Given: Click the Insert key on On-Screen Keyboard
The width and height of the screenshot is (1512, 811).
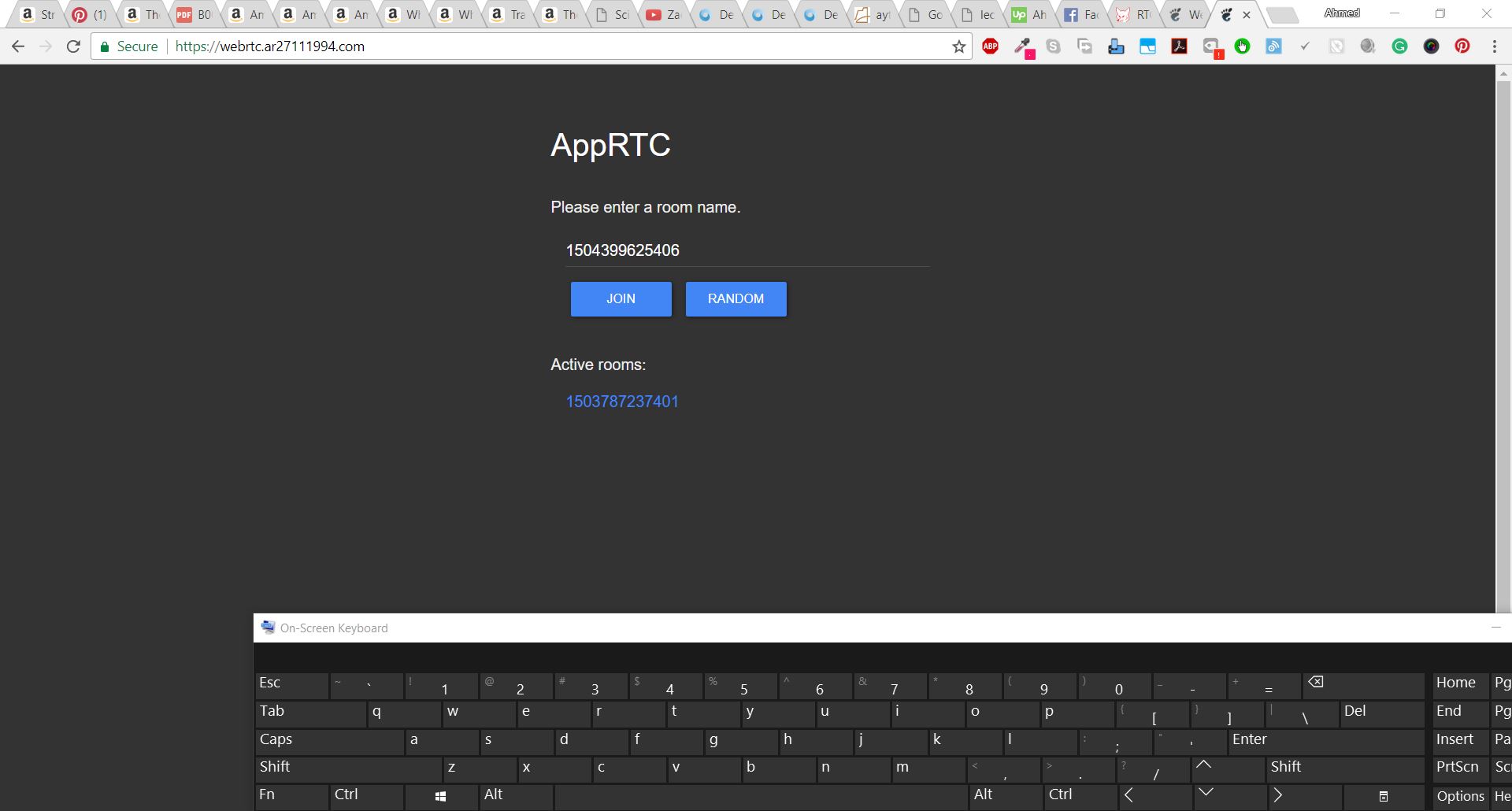Looking at the screenshot, I should tap(1460, 741).
